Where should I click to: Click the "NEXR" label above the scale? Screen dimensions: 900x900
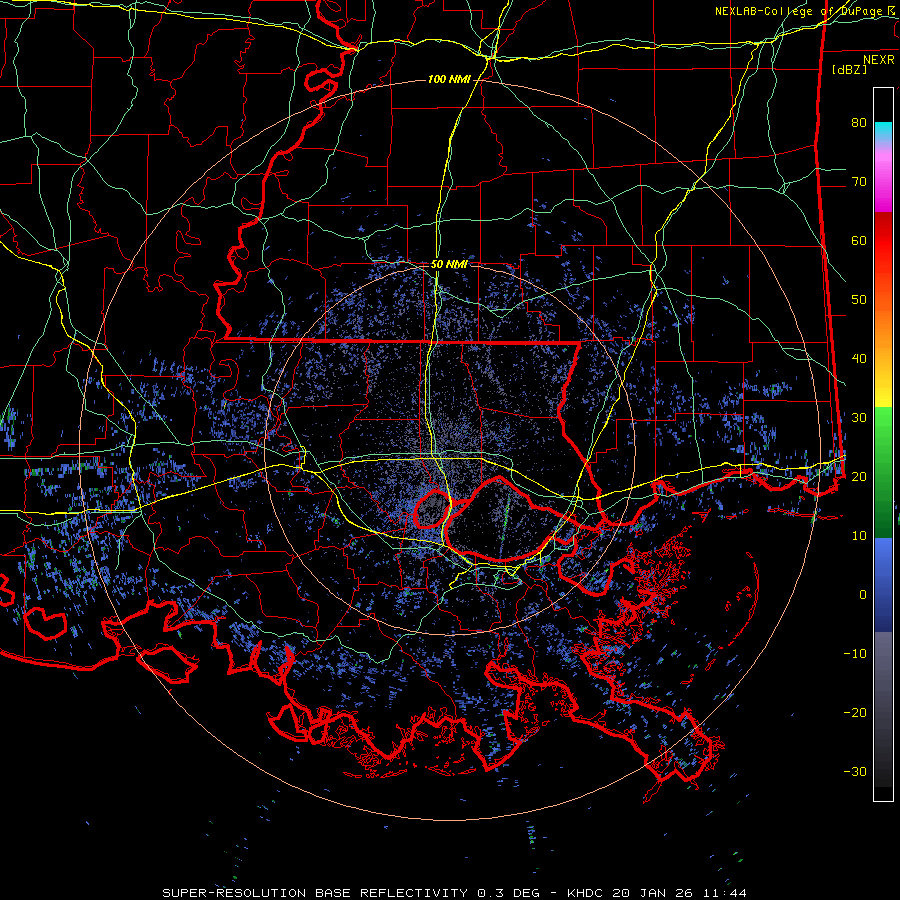tap(878, 60)
